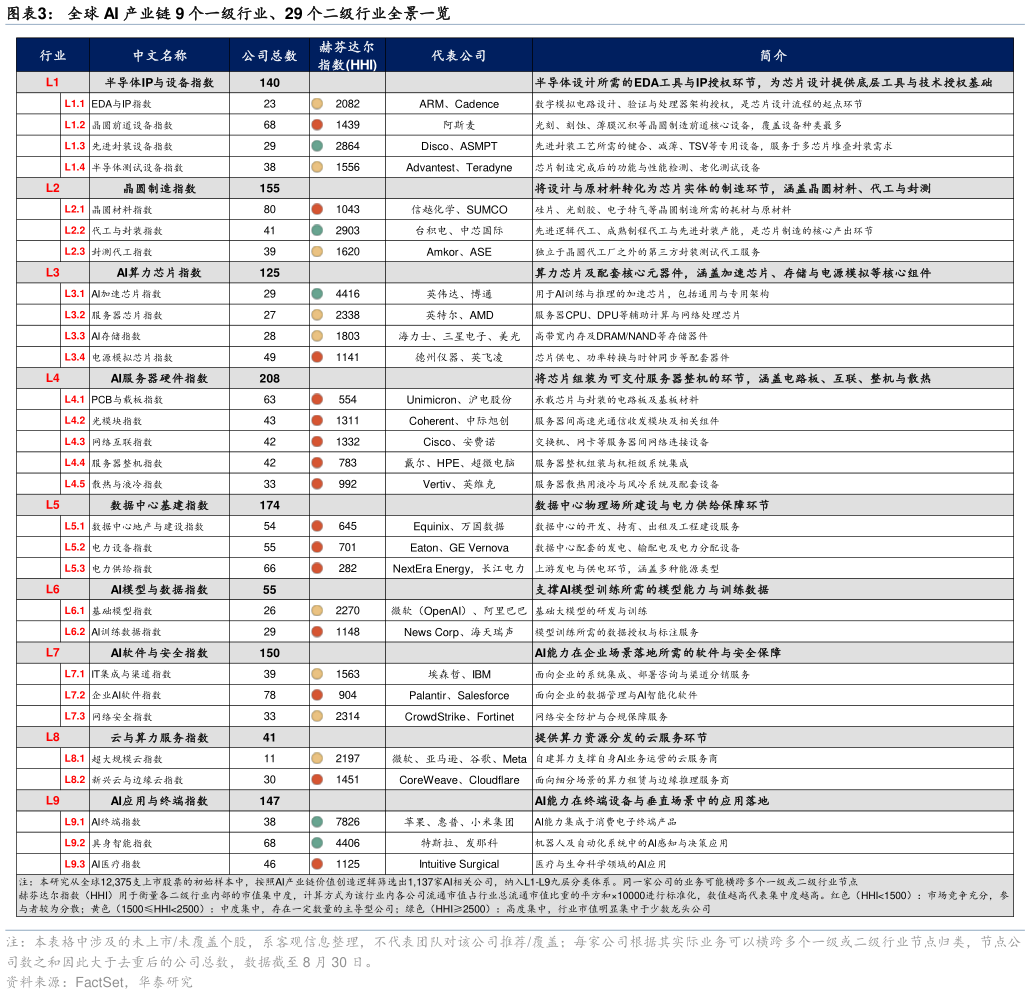Click the 简介 column header
Image resolution: width=1030 pixels, height=994 pixels.
click(773, 55)
